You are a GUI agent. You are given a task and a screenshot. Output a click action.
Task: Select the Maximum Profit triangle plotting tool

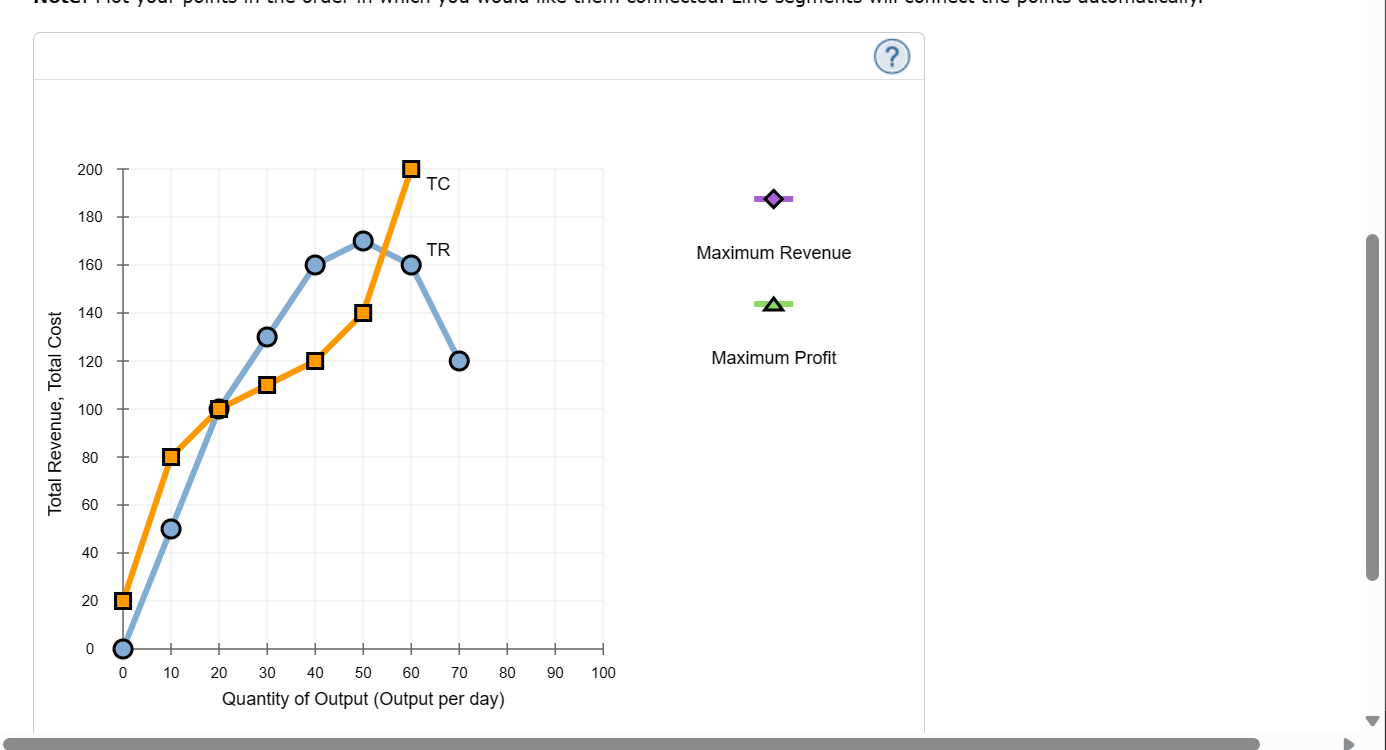click(x=773, y=303)
